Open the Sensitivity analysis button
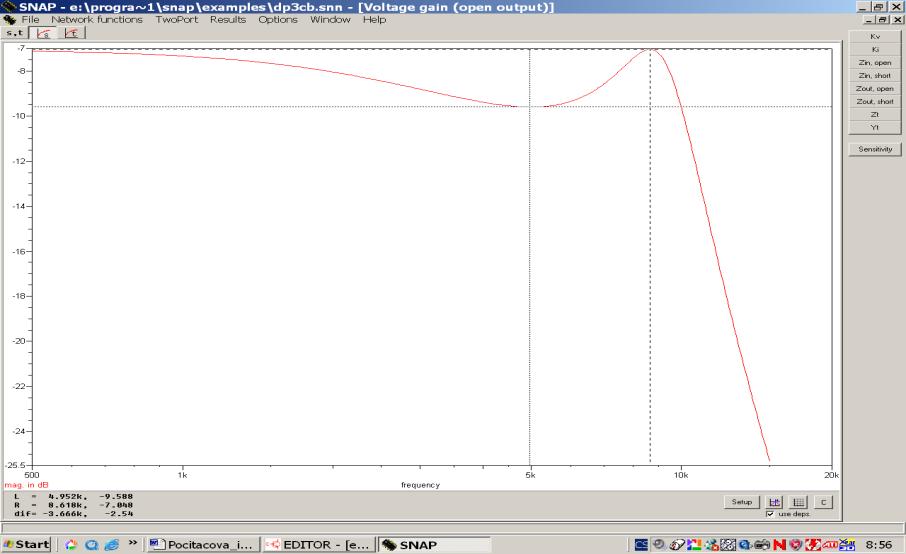 pos(875,149)
